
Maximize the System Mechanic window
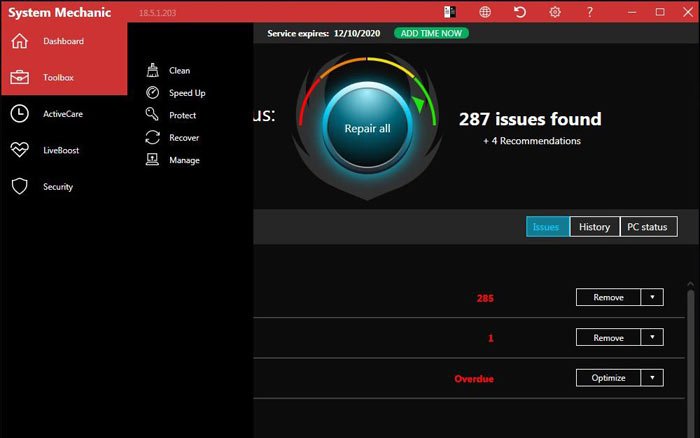(660, 12)
